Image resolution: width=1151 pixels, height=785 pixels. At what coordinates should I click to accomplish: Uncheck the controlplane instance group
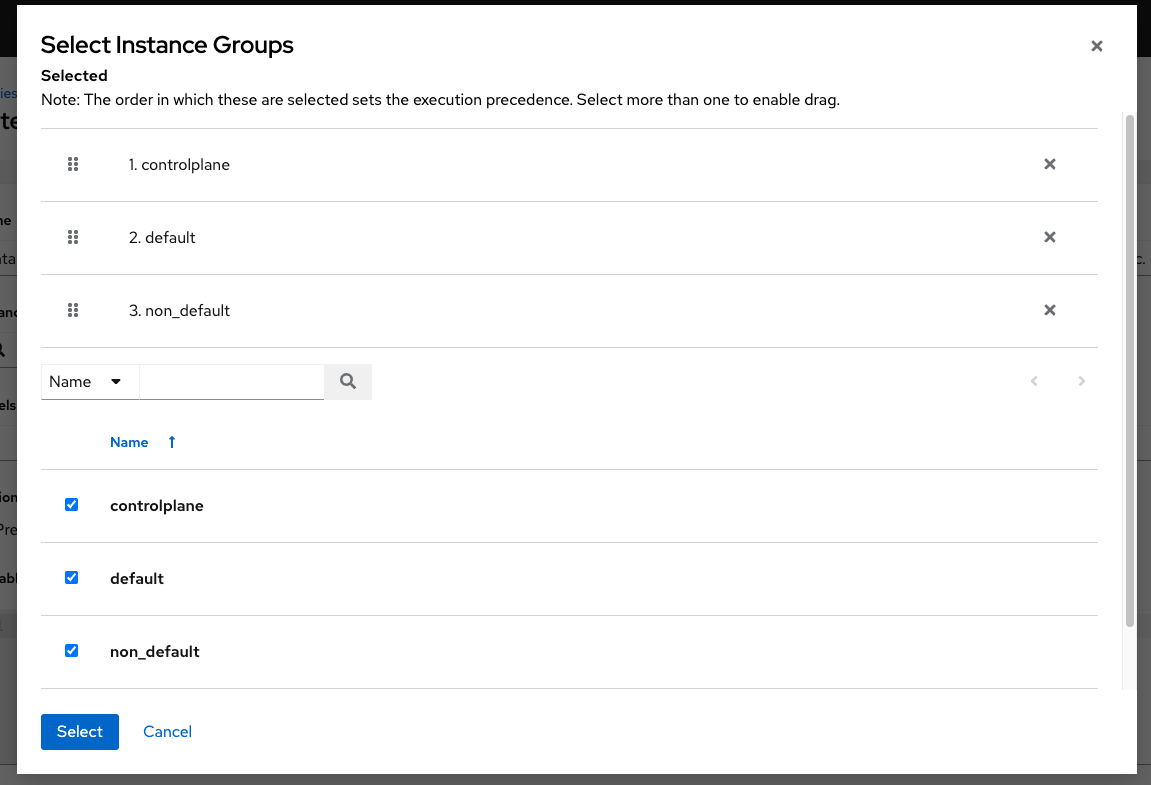[x=71, y=504]
